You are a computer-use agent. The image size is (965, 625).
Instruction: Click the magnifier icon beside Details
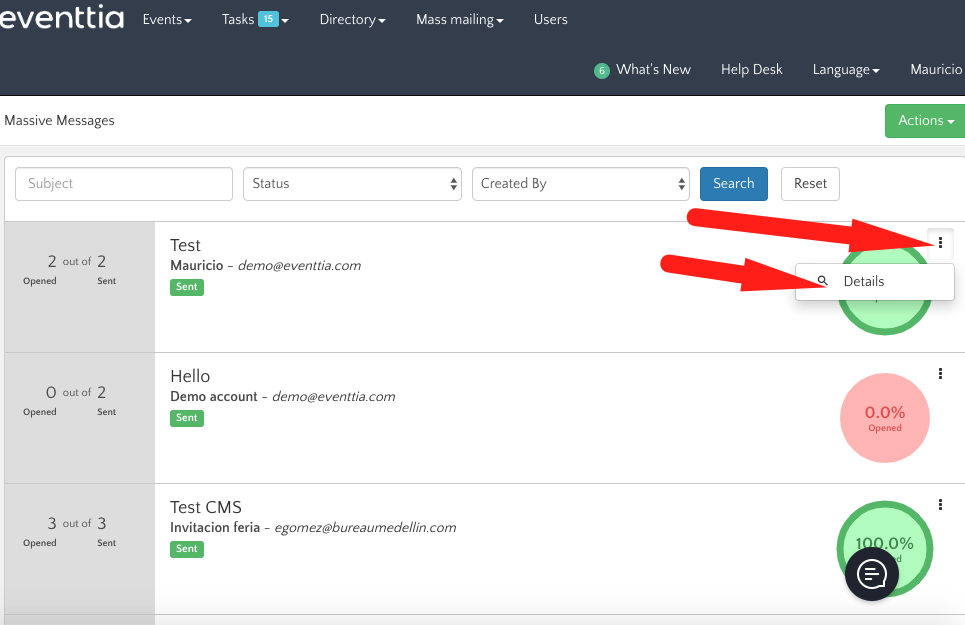(x=823, y=282)
